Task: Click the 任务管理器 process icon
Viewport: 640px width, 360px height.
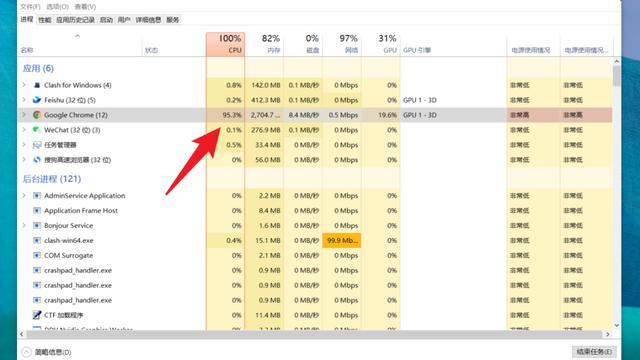Action: click(37, 145)
